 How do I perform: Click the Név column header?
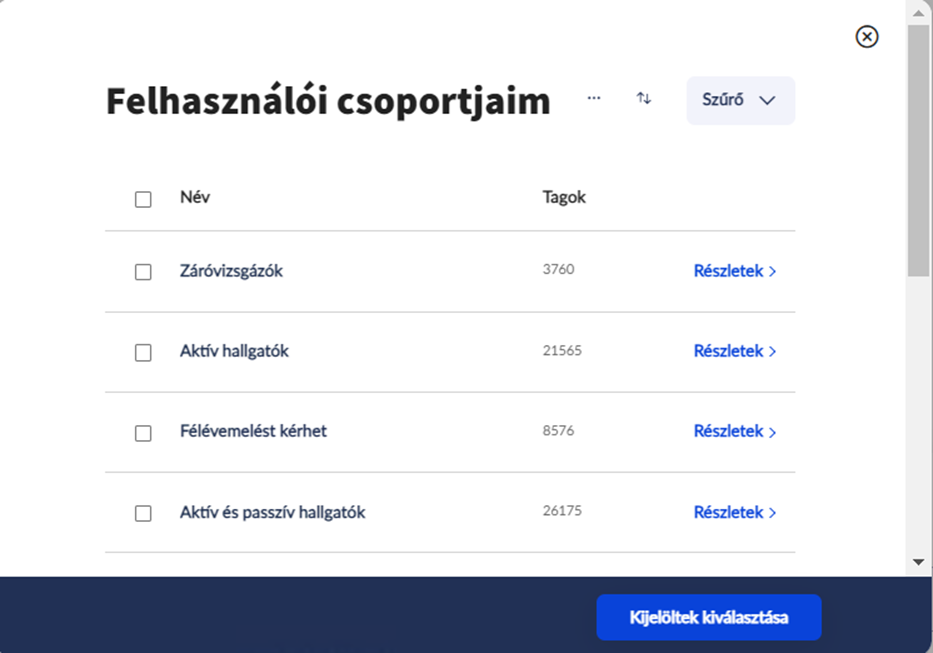coord(195,197)
